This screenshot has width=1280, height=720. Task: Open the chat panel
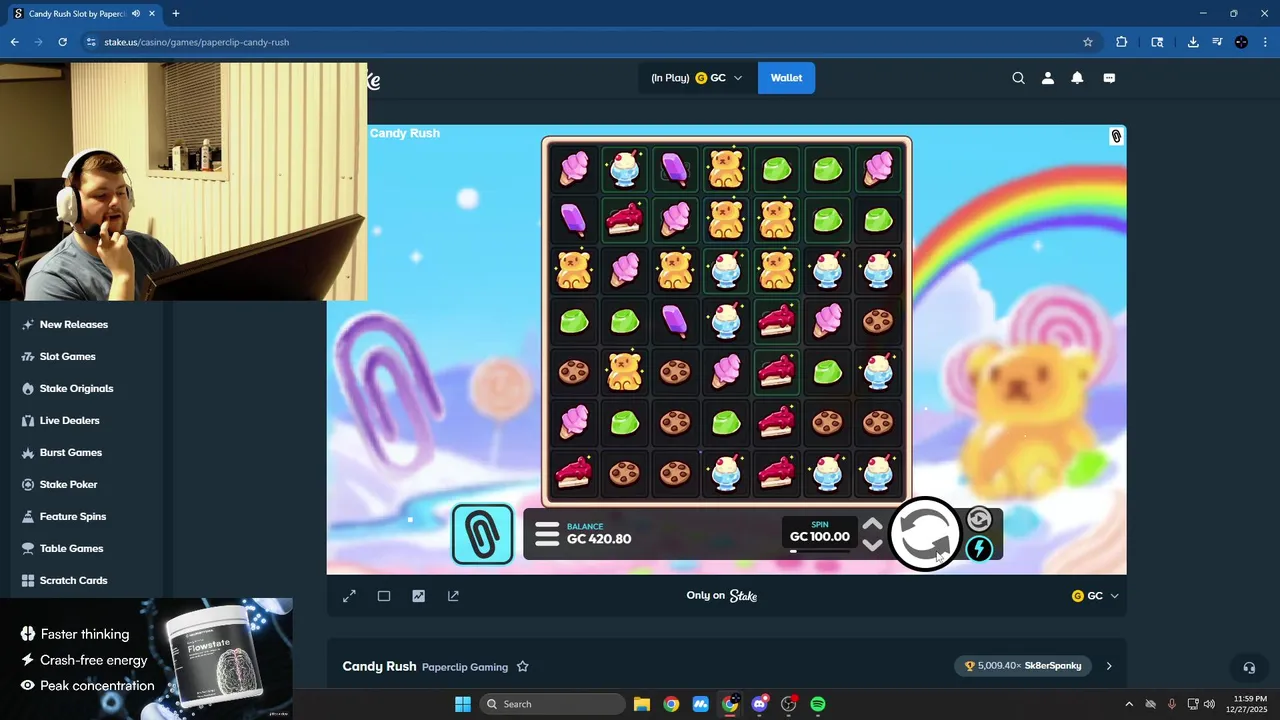(x=1109, y=78)
